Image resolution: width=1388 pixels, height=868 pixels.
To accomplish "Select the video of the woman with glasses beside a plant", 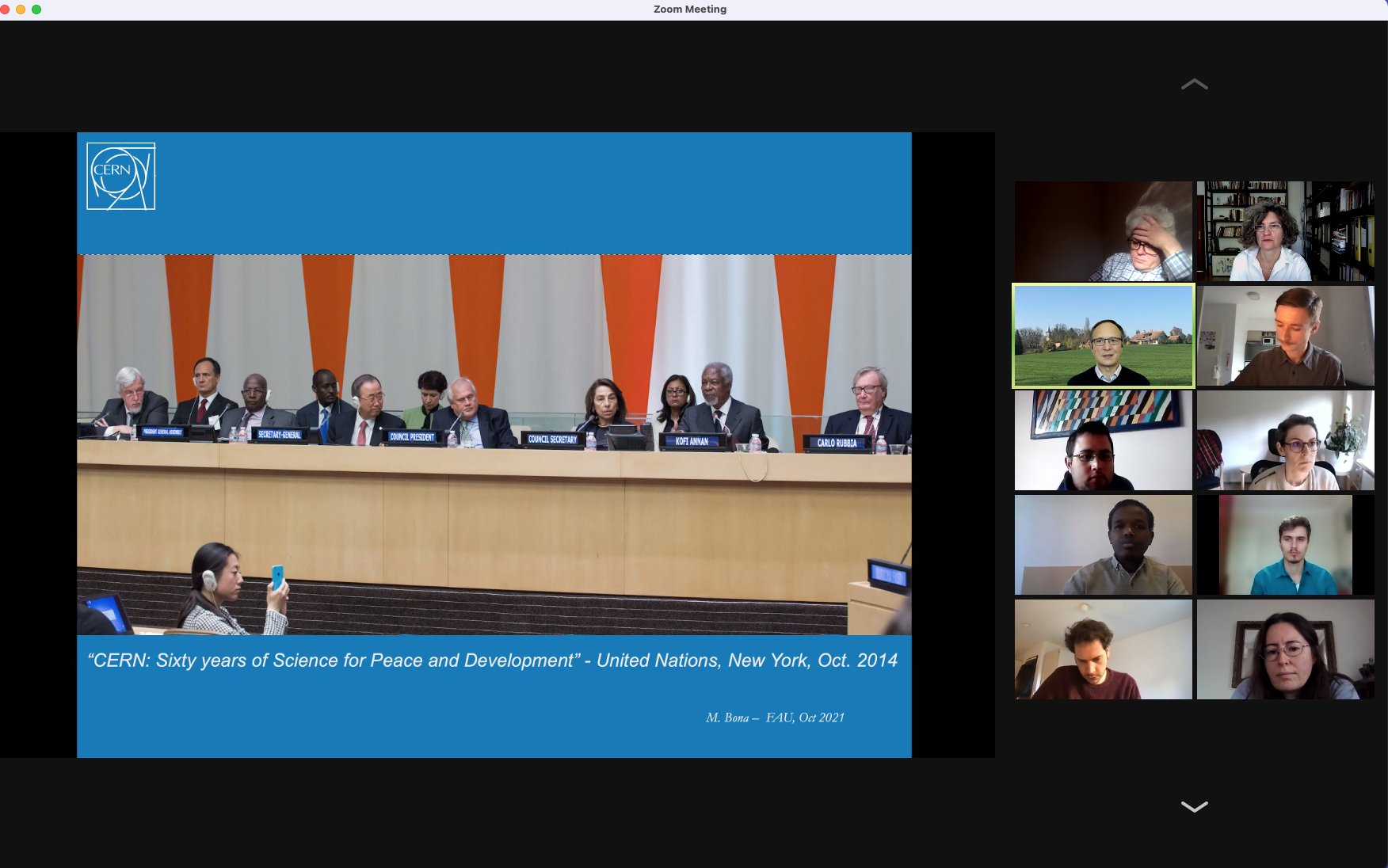I will point(1285,440).
